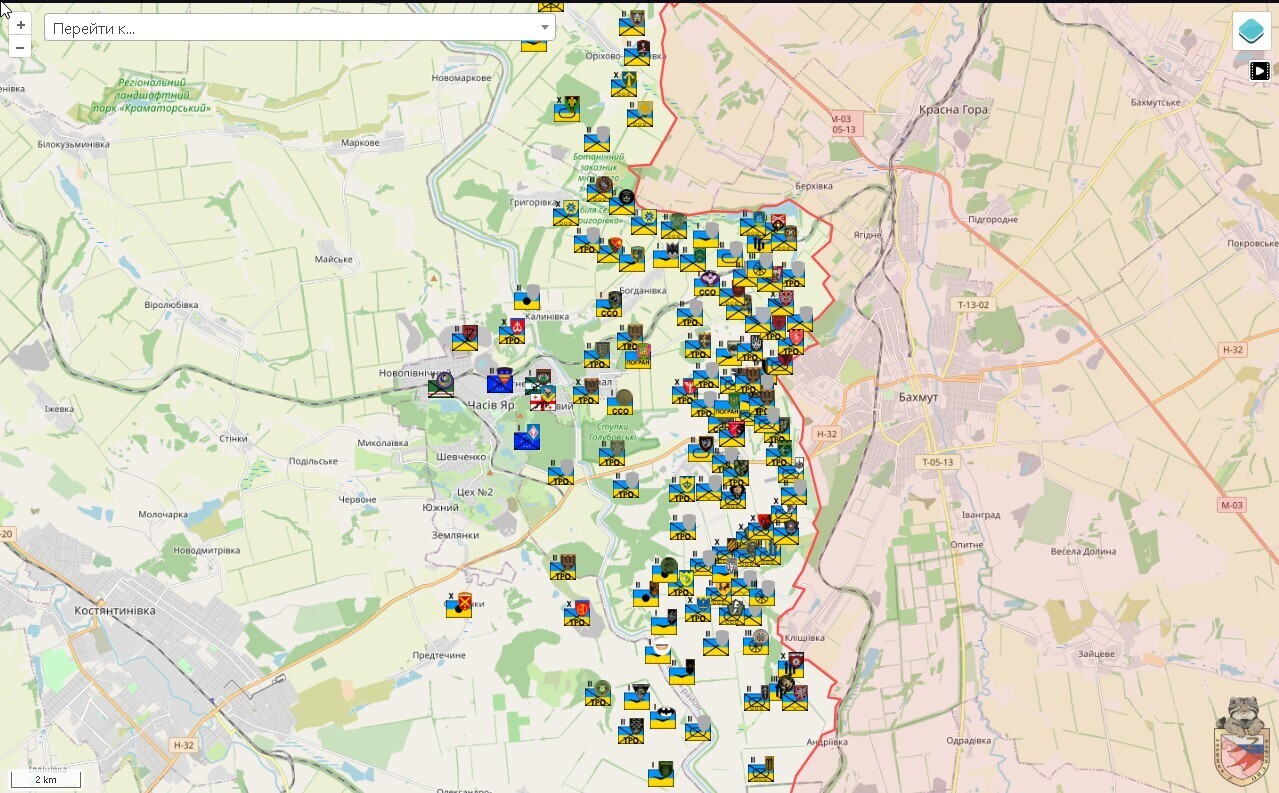
Task: Click the cat mascot logo
Action: pyautogui.click(x=1243, y=740)
